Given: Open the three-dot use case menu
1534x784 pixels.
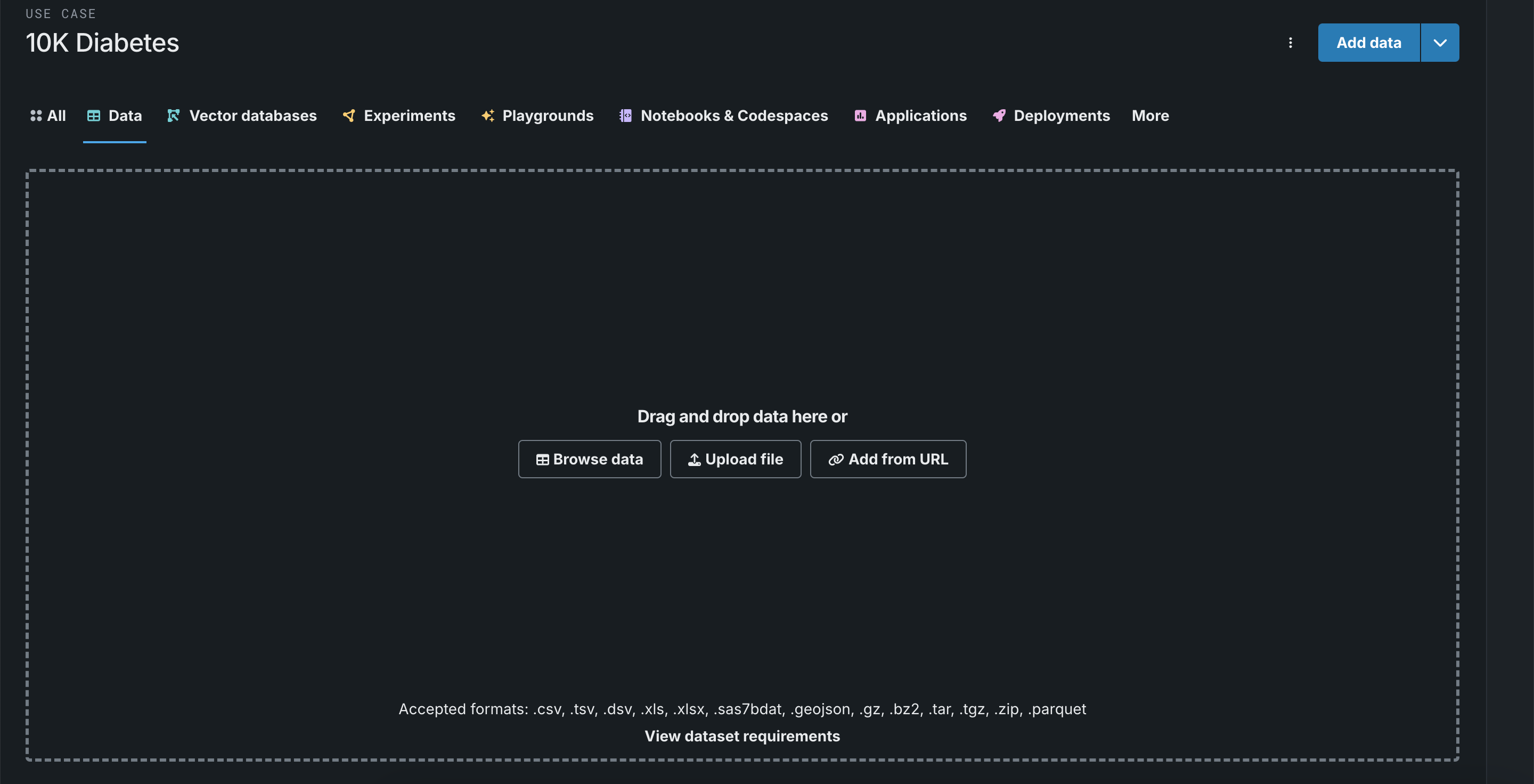Looking at the screenshot, I should click(x=1290, y=43).
